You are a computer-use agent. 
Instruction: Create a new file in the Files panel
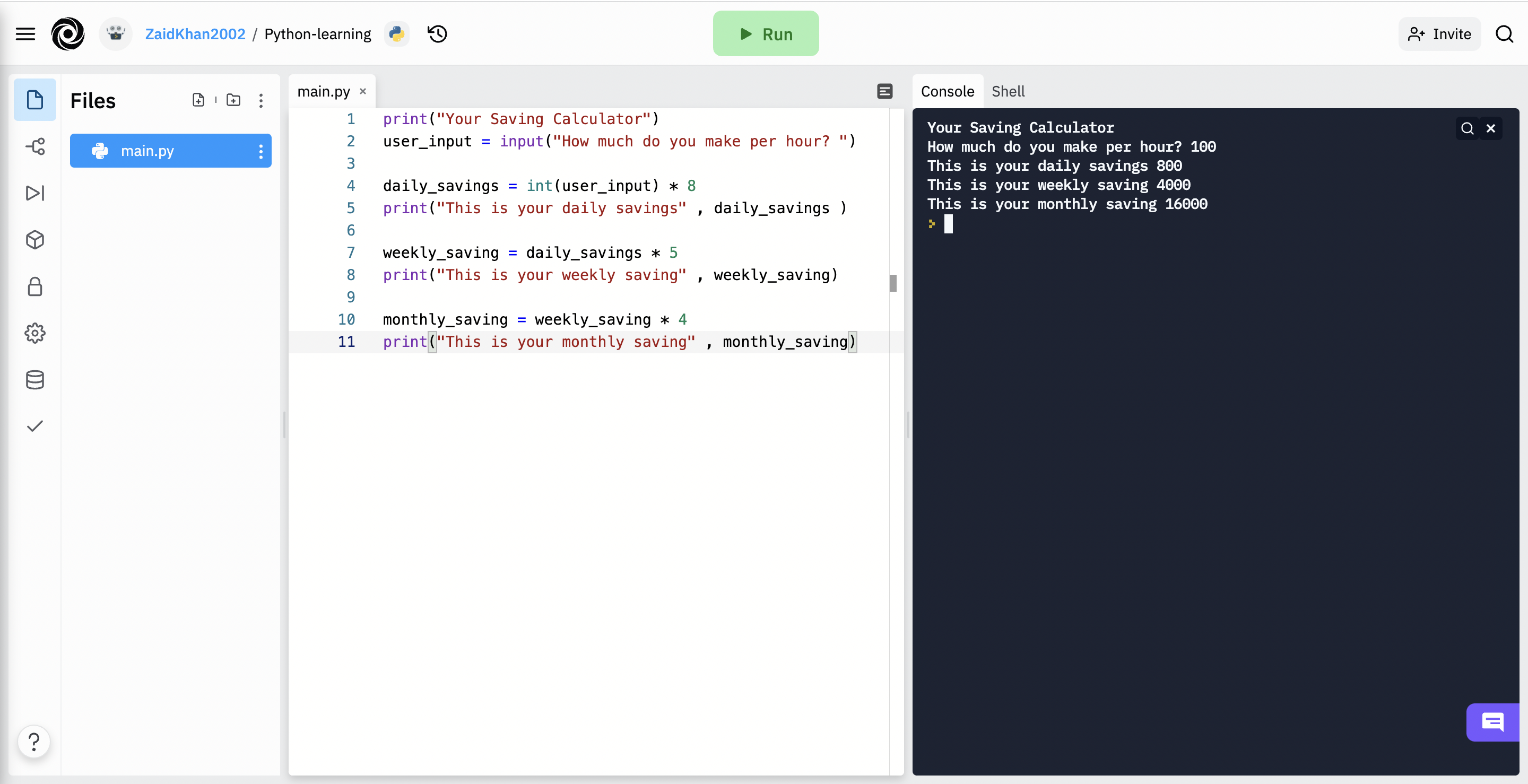198,100
